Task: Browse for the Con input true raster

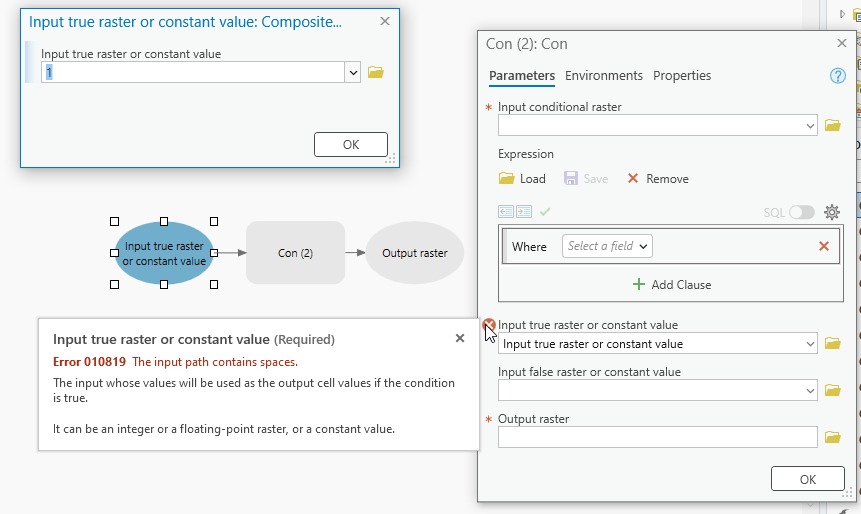Action: click(x=832, y=344)
